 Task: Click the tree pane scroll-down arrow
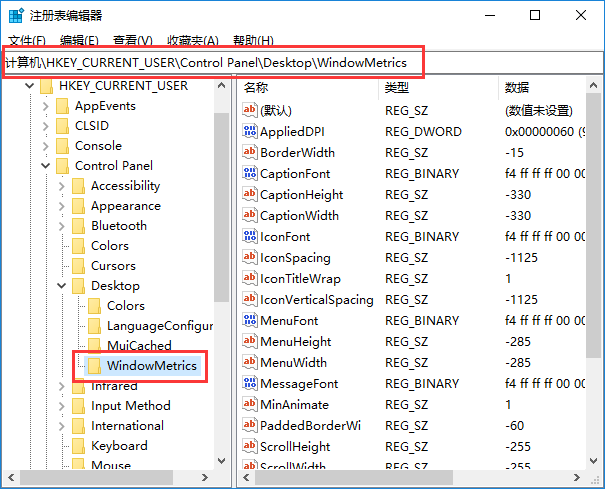pos(221,460)
